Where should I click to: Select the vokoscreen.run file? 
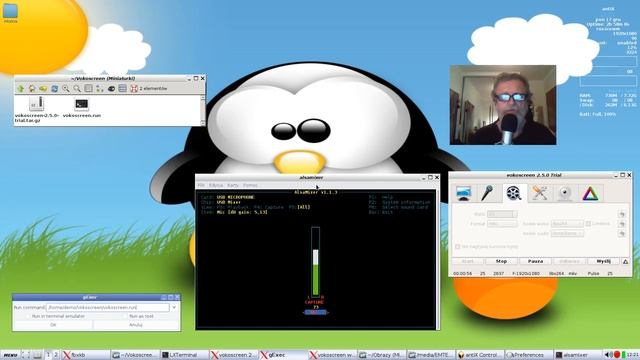[82, 108]
